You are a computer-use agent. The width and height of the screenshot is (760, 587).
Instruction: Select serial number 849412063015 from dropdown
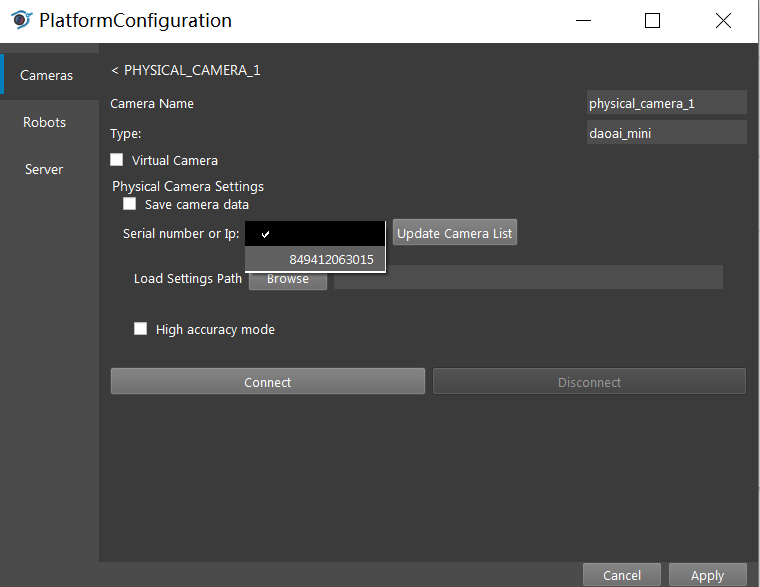coord(316,259)
